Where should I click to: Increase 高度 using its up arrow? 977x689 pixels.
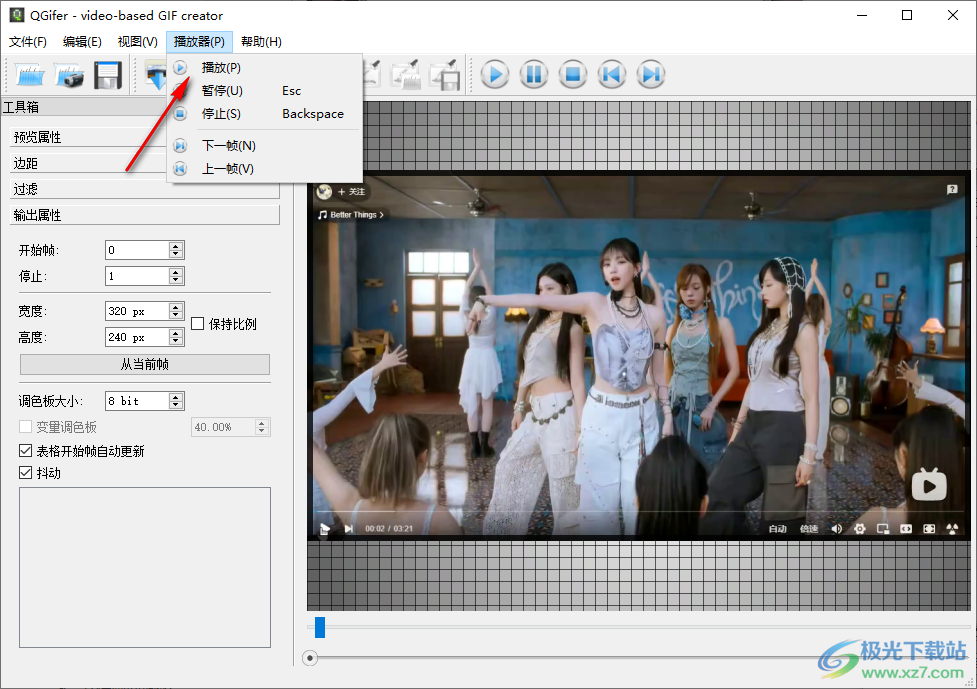tap(176, 333)
